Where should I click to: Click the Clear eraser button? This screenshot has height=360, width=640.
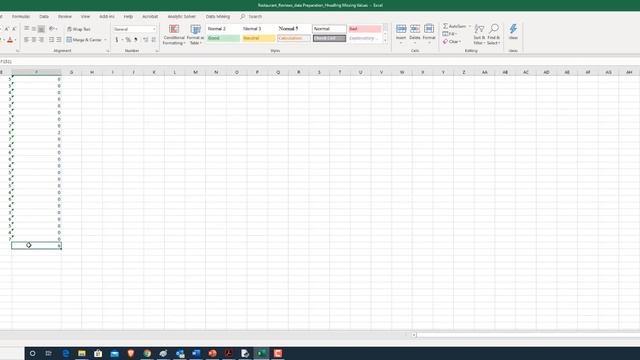[x=451, y=42]
